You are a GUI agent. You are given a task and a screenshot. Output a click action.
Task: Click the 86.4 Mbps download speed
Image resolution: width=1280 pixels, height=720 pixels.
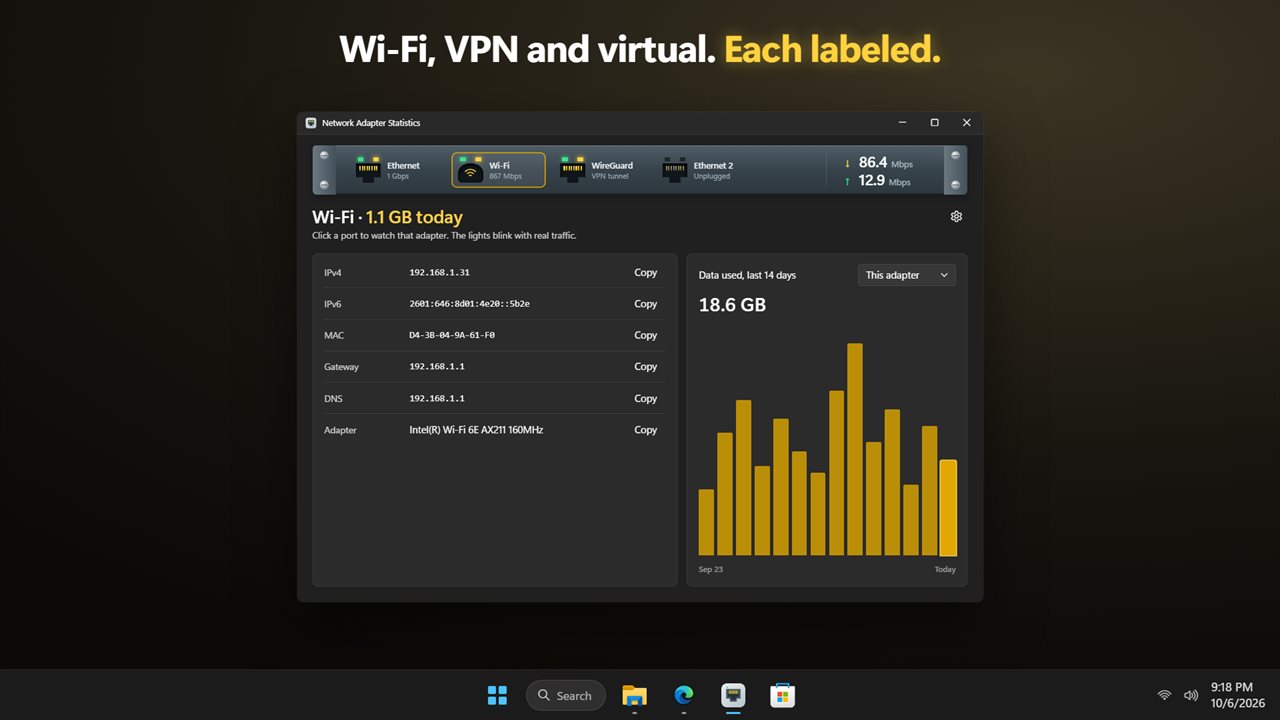coord(885,163)
